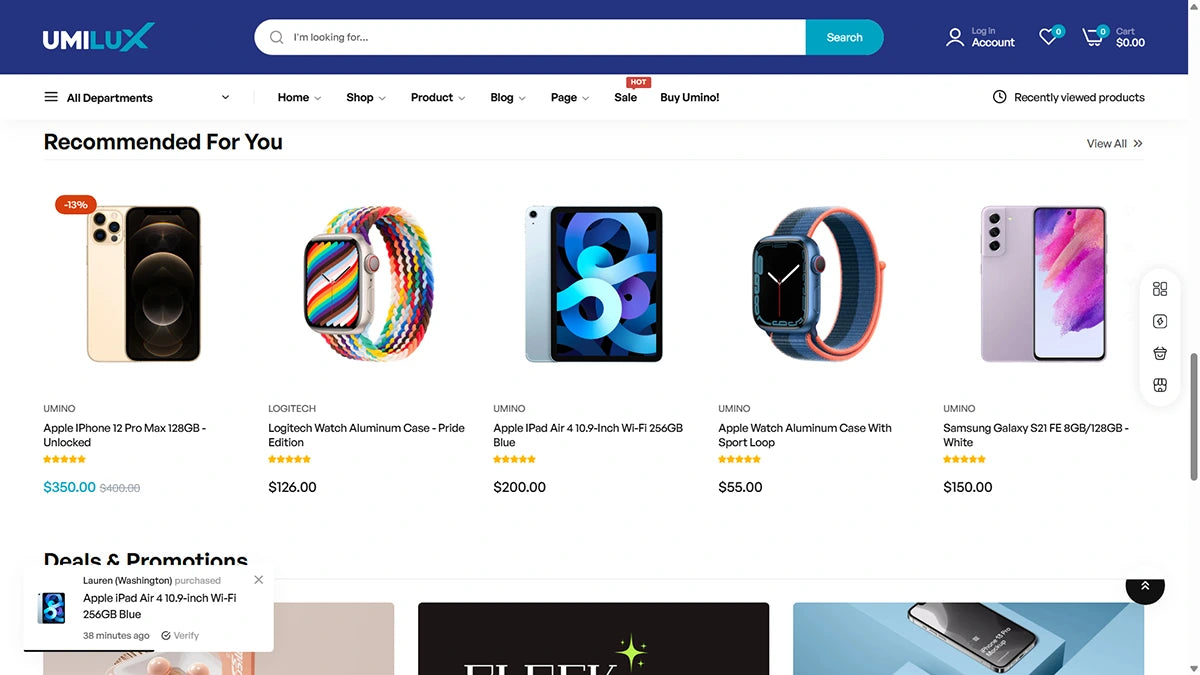Click the account user icon

point(955,38)
